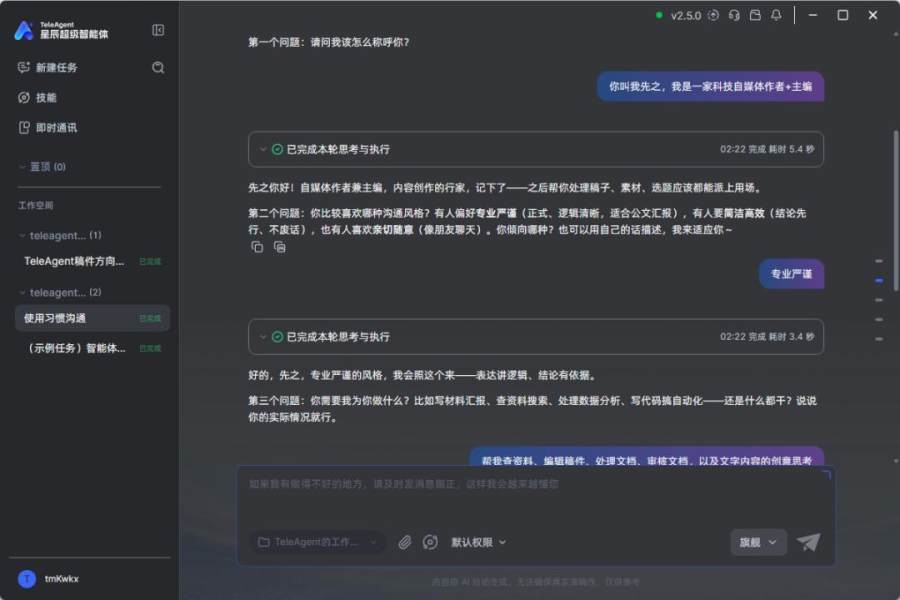Click the skills icon beside the attachment
900x600 pixels.
tap(430, 542)
